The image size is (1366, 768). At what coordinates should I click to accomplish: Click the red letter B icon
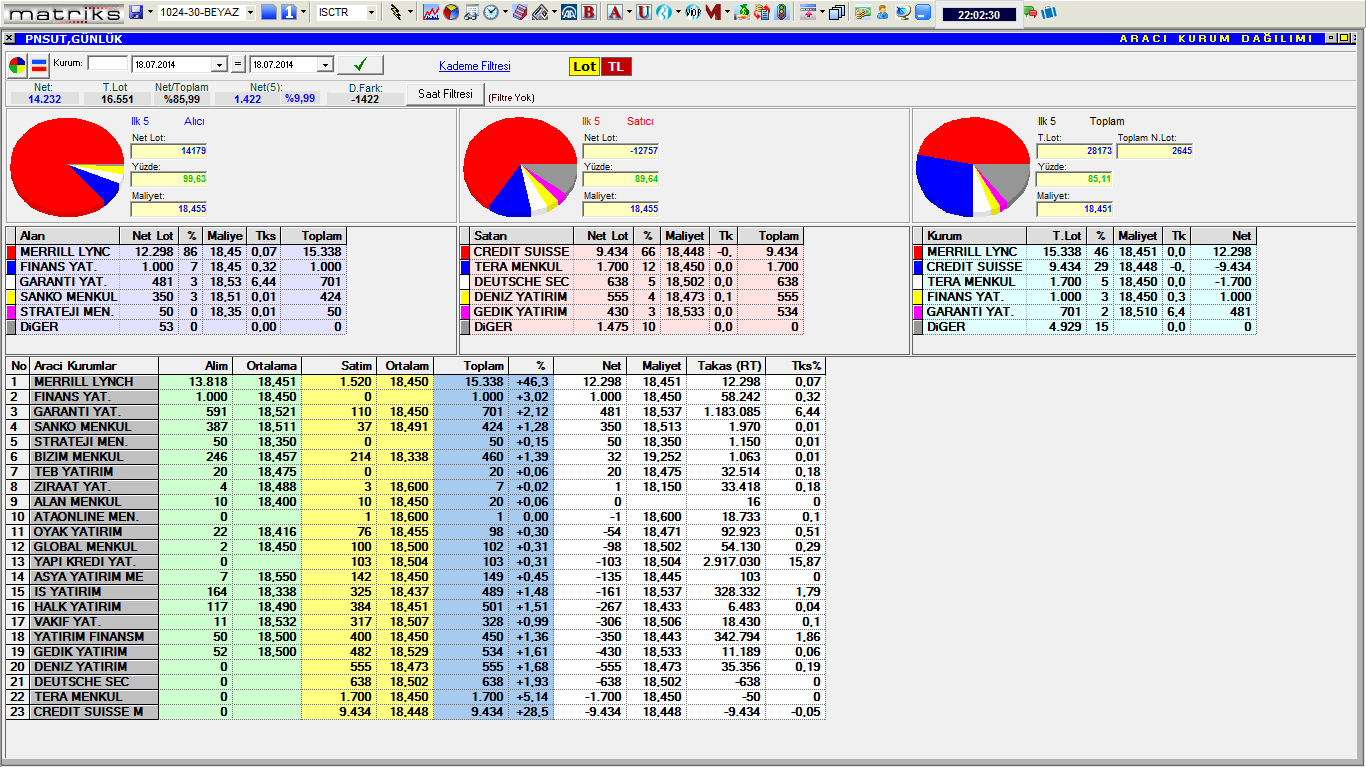pyautogui.click(x=589, y=13)
